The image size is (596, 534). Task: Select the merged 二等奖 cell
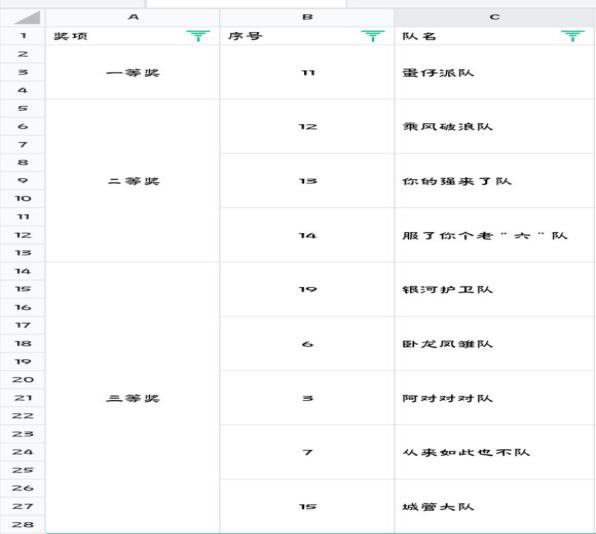click(x=133, y=181)
